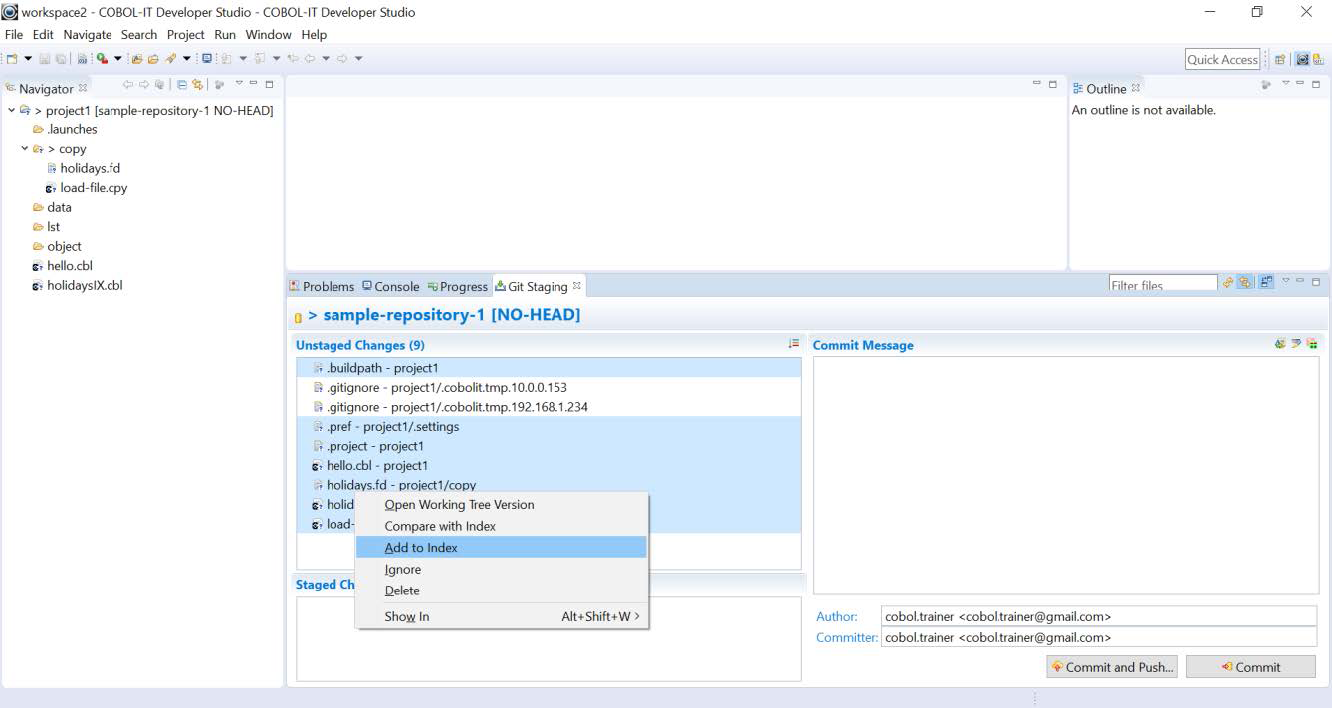Click the Add Signed-off-by icon in Commit Message

[1296, 344]
